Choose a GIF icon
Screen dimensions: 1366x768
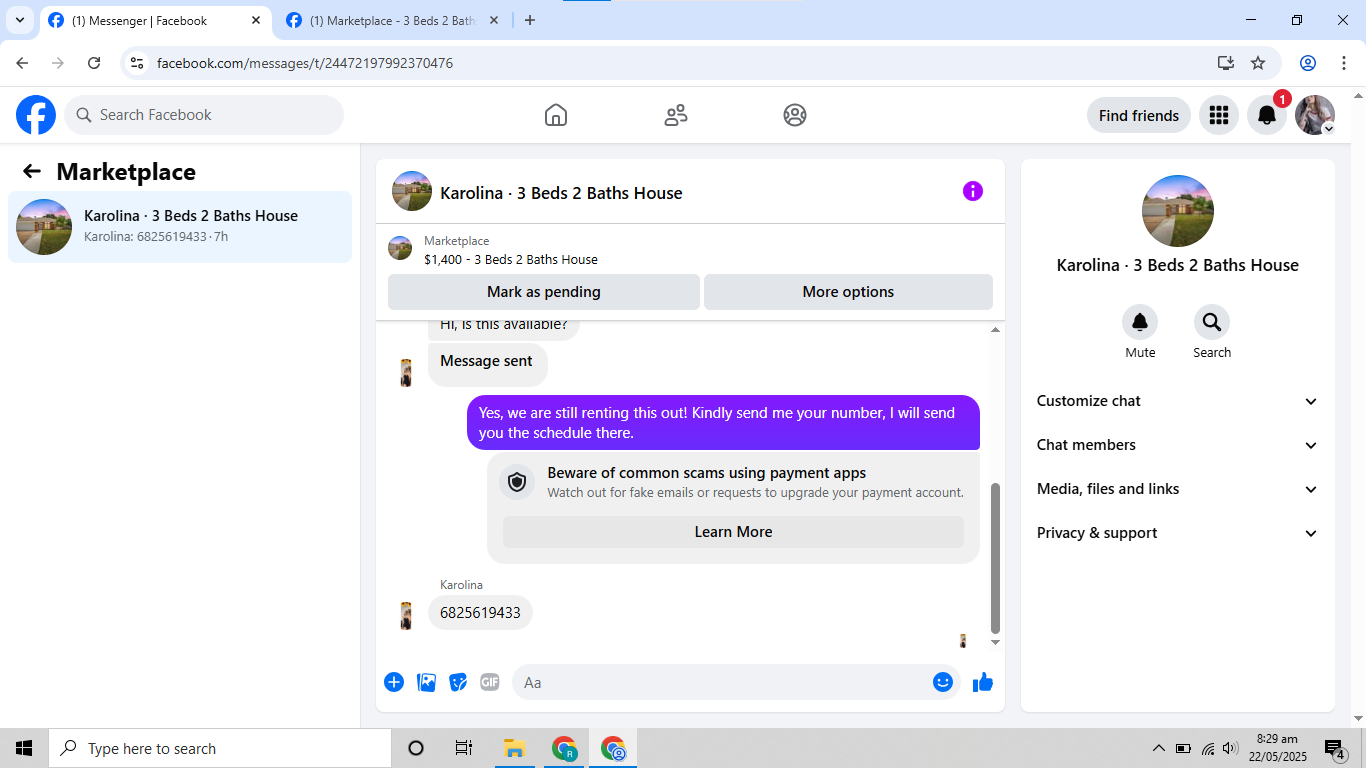[489, 682]
